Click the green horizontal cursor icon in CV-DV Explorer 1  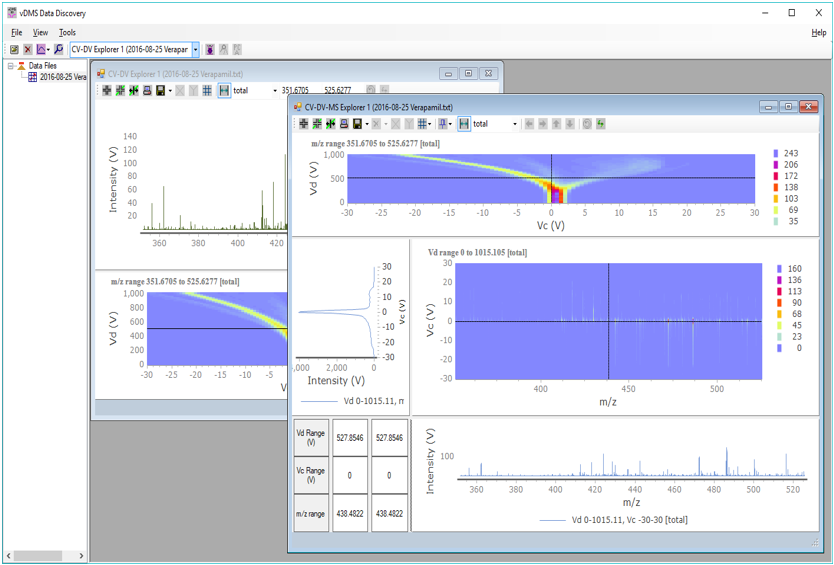point(120,90)
